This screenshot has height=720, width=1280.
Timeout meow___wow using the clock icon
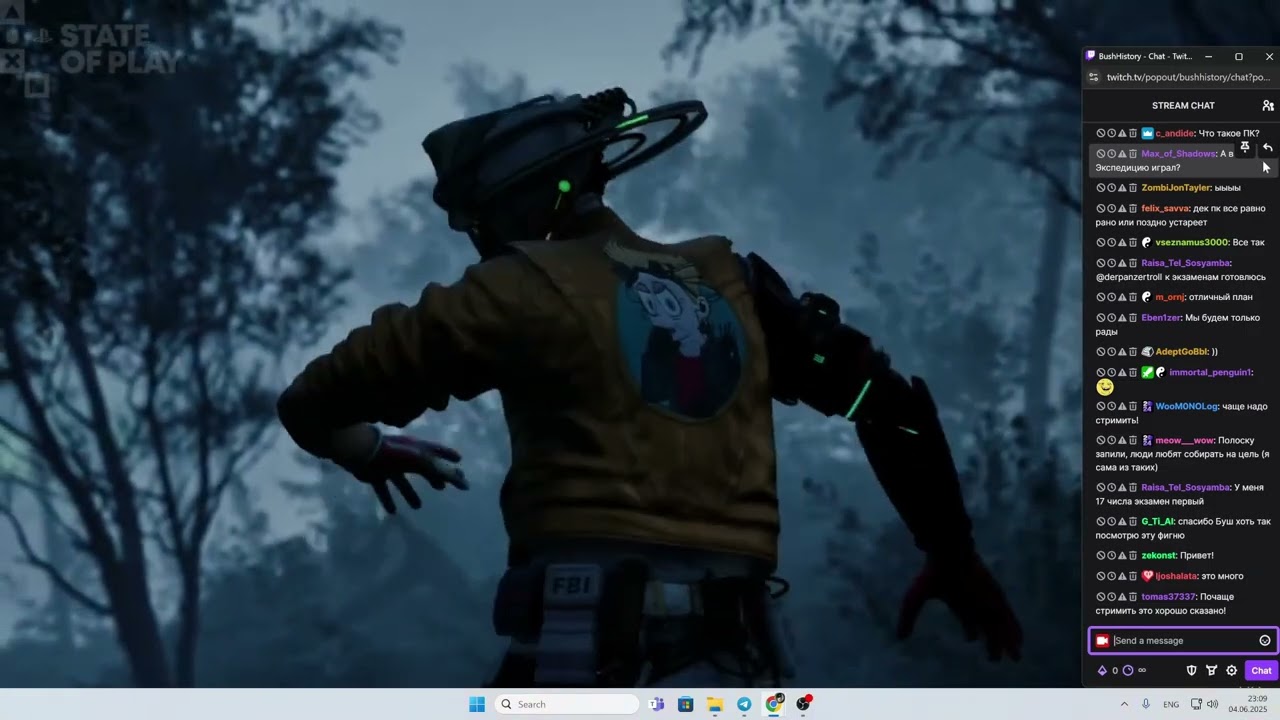pos(1111,441)
